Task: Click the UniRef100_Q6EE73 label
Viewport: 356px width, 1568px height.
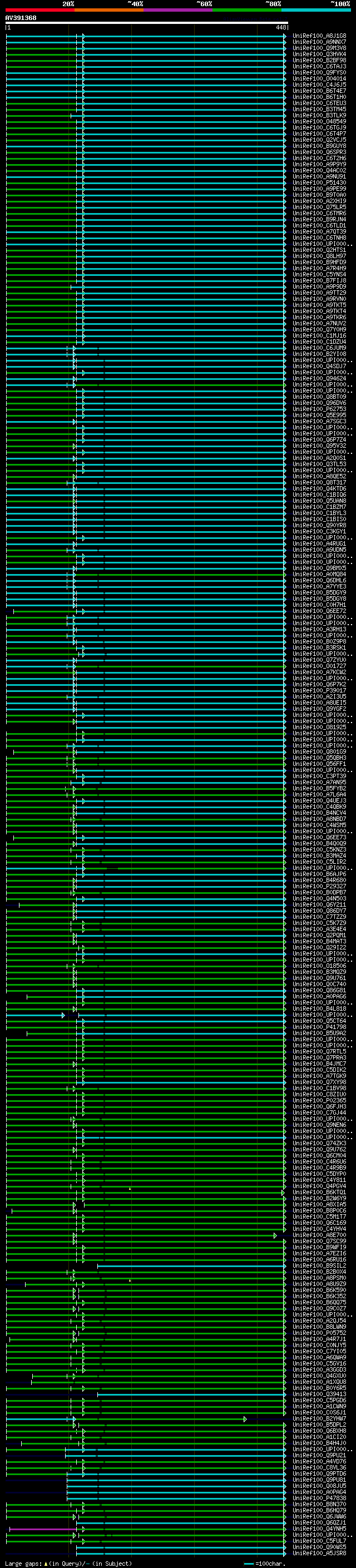Action: (319, 838)
